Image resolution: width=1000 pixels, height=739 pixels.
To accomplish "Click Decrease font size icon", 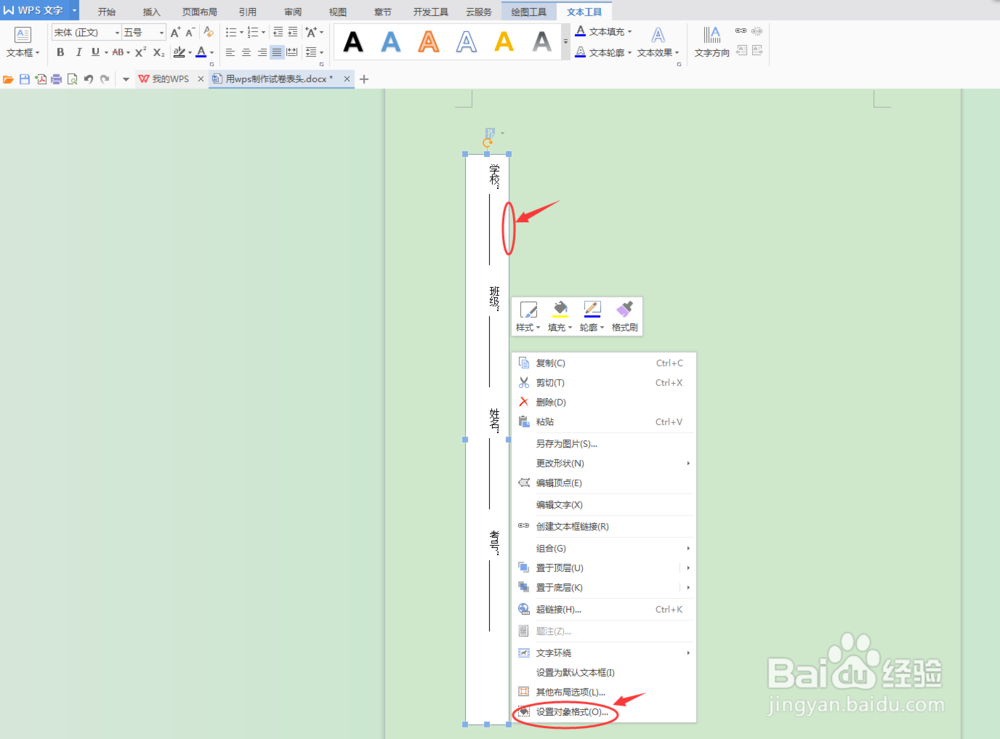I will point(190,32).
